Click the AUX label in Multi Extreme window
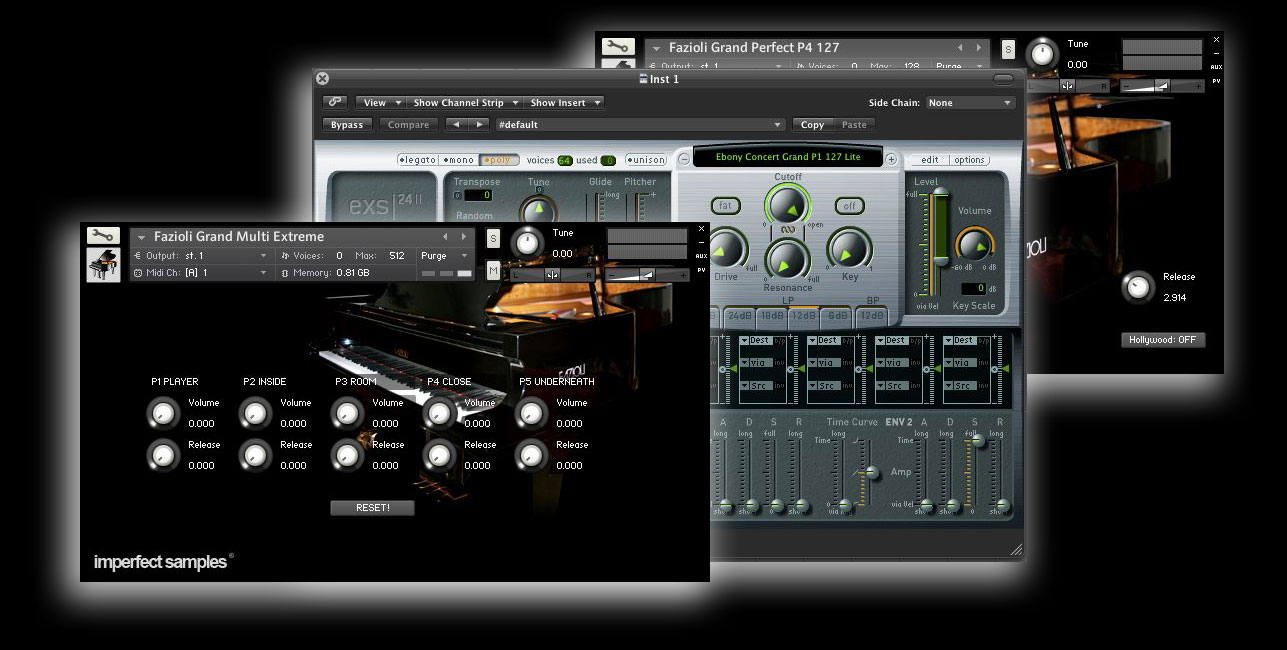The width and height of the screenshot is (1287, 650). click(x=701, y=256)
